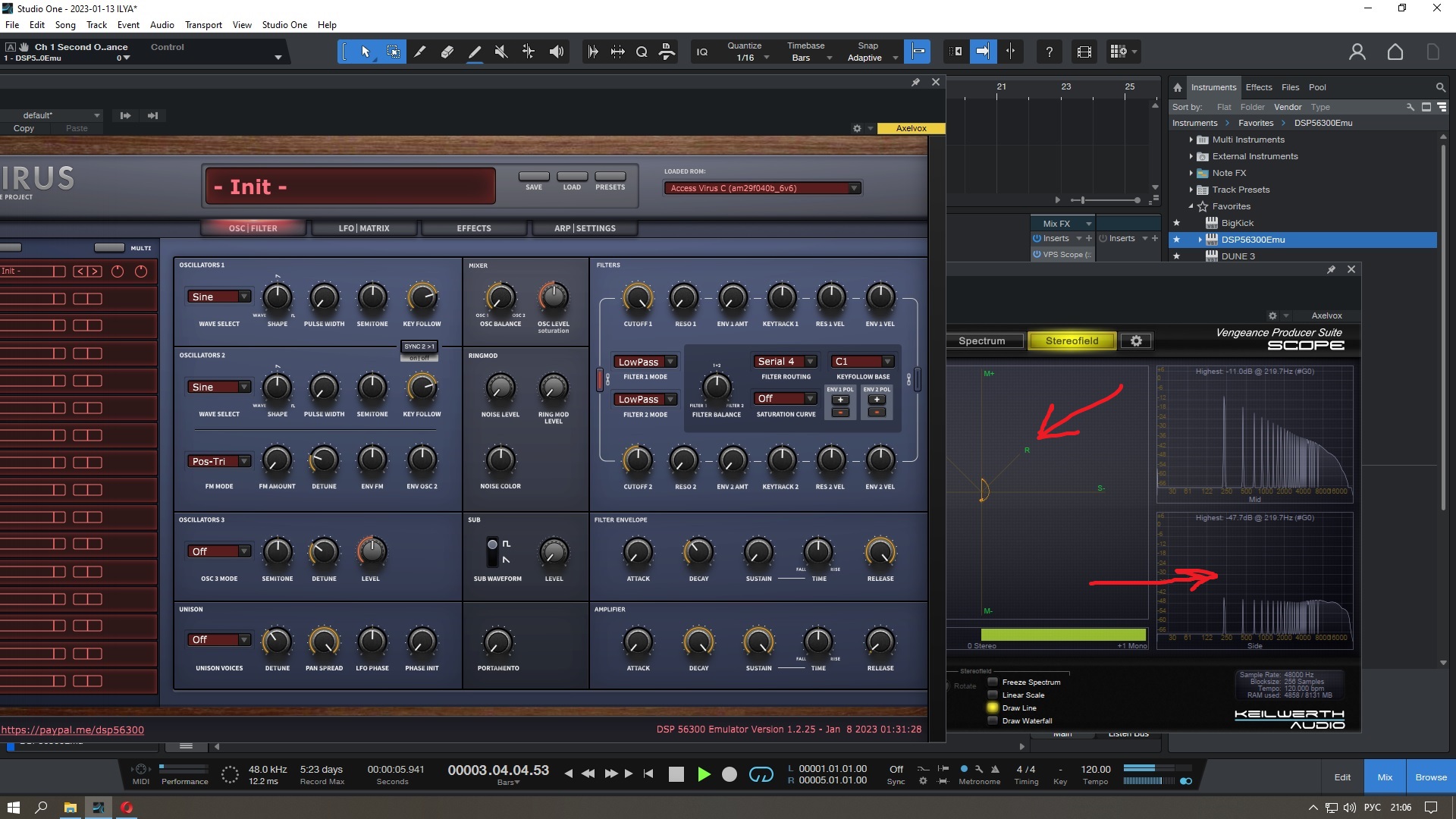The image size is (1456, 819).
Task: Toggle IQ input quantize
Action: (702, 52)
